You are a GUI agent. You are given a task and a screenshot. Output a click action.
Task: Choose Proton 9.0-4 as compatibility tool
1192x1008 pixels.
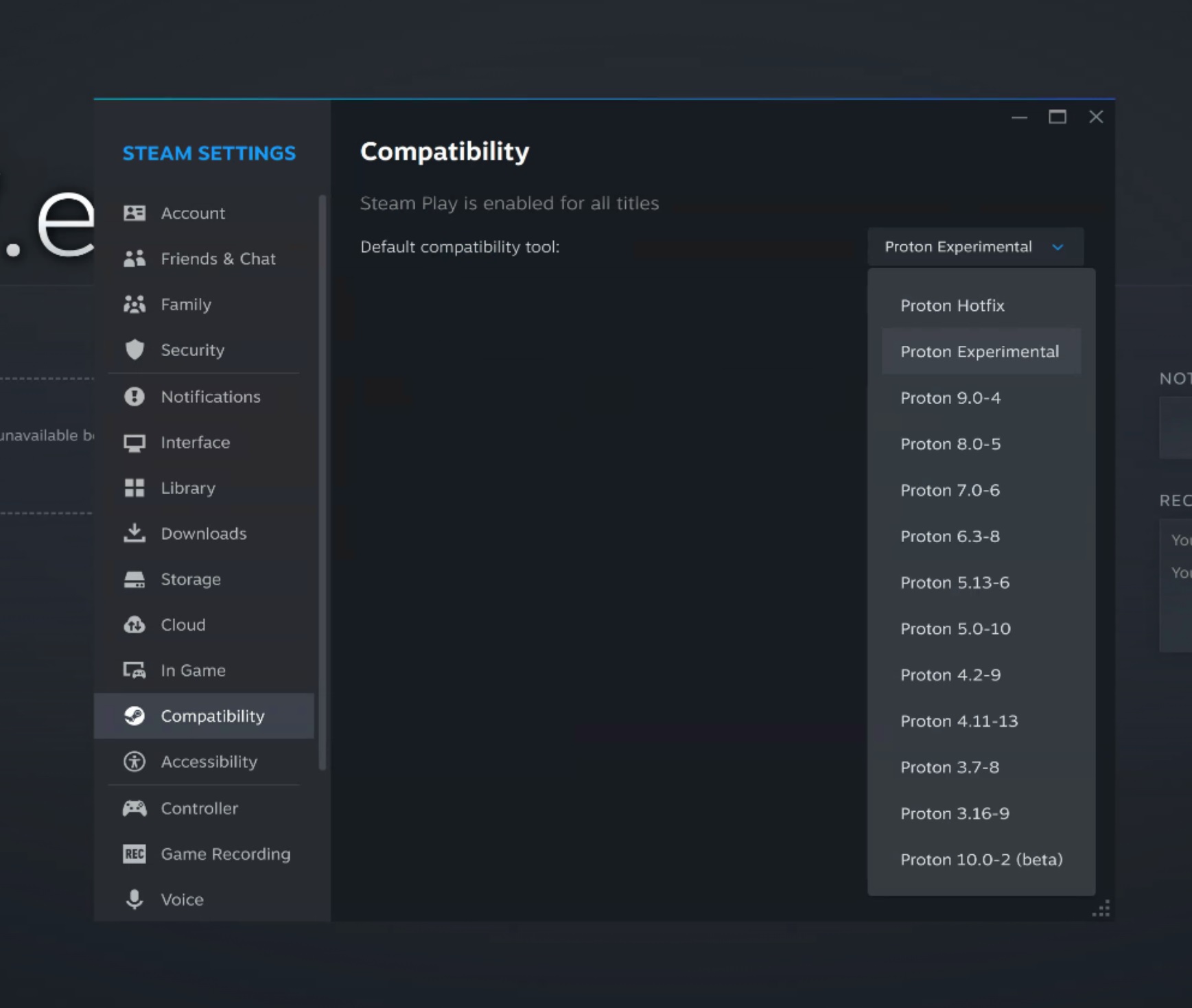point(981,398)
